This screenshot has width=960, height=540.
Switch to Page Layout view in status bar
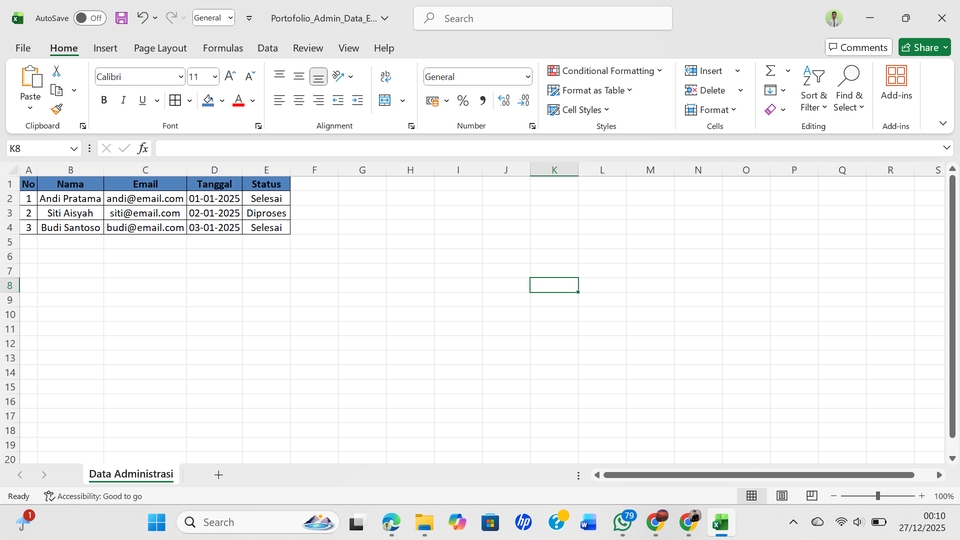pos(782,496)
